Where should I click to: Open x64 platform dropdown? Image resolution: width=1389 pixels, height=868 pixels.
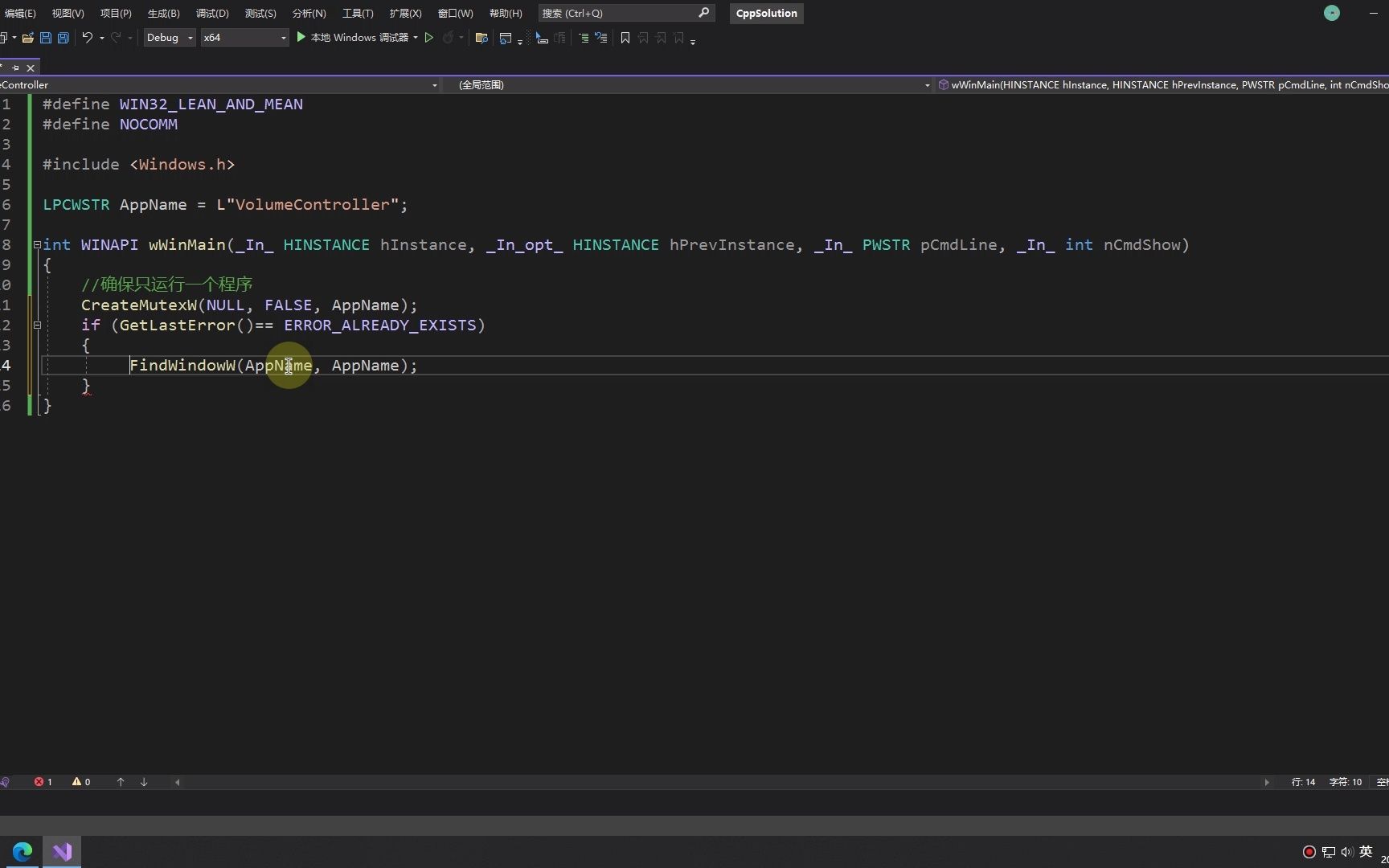[244, 37]
